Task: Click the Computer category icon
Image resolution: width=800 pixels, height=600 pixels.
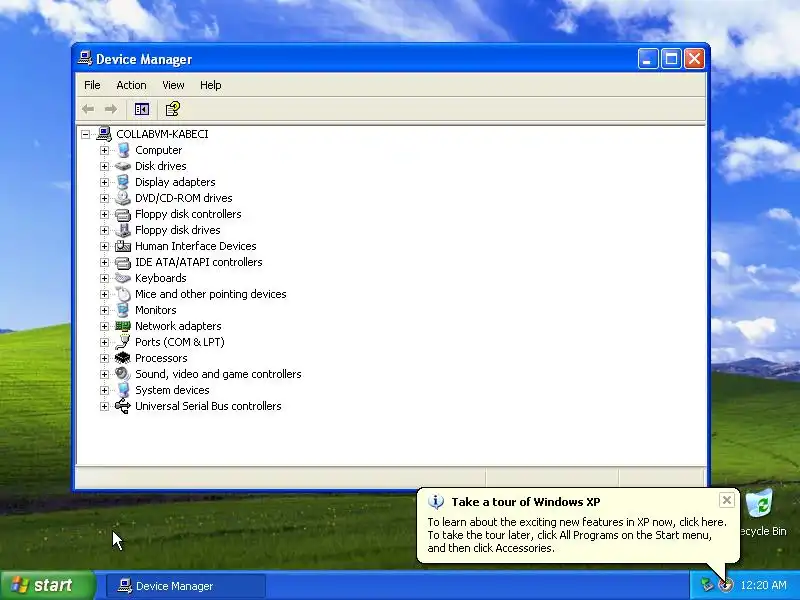Action: [x=123, y=150]
